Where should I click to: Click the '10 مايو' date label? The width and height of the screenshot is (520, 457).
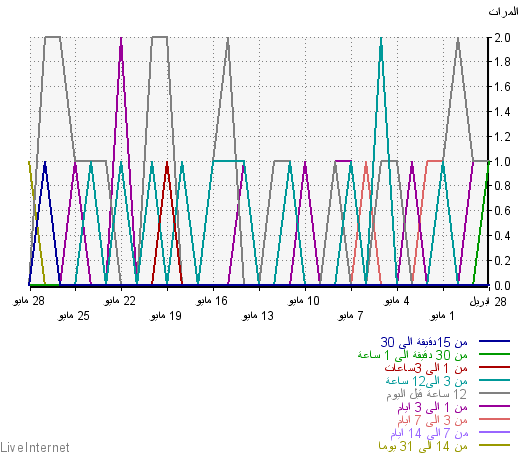(x=304, y=301)
